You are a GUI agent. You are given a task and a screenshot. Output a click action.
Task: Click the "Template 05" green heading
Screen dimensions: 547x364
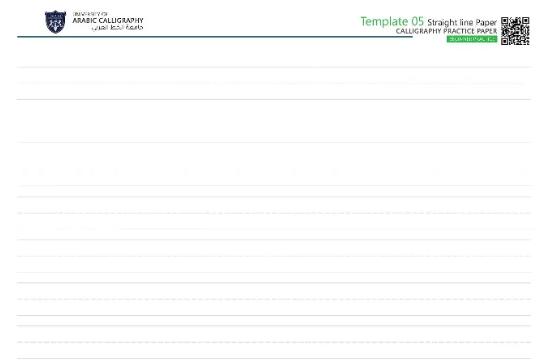point(392,21)
